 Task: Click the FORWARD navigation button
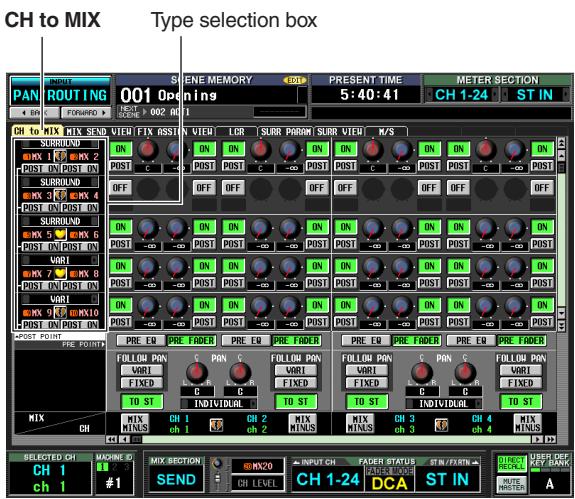(x=86, y=113)
